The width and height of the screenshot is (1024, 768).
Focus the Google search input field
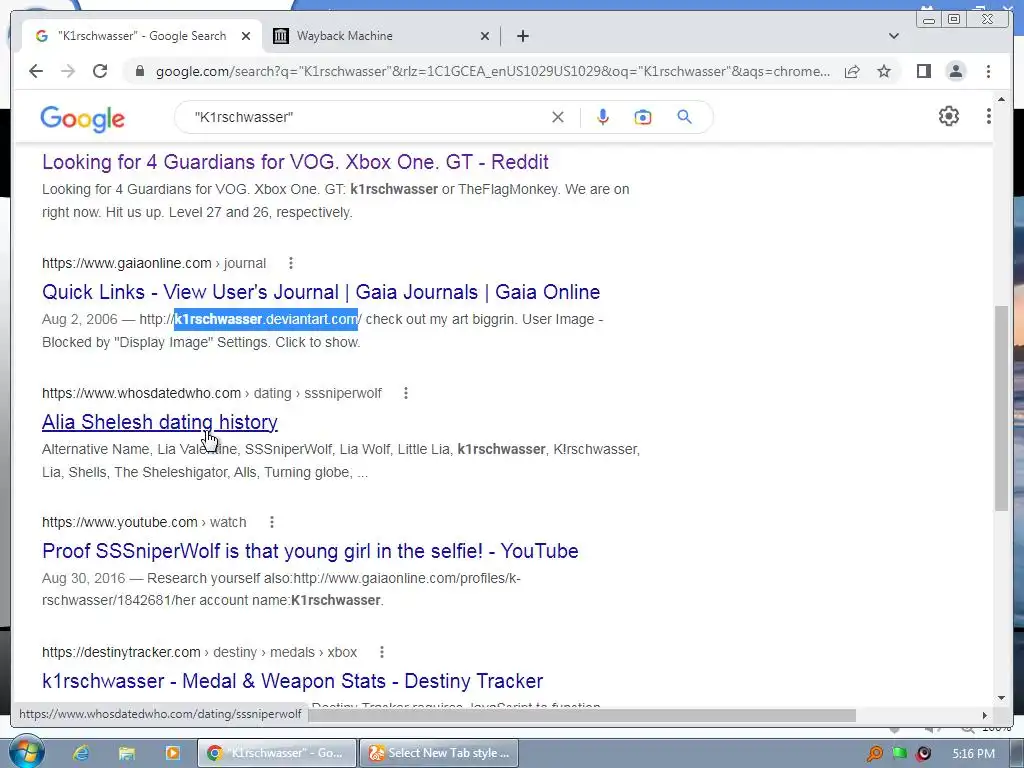[369, 117]
